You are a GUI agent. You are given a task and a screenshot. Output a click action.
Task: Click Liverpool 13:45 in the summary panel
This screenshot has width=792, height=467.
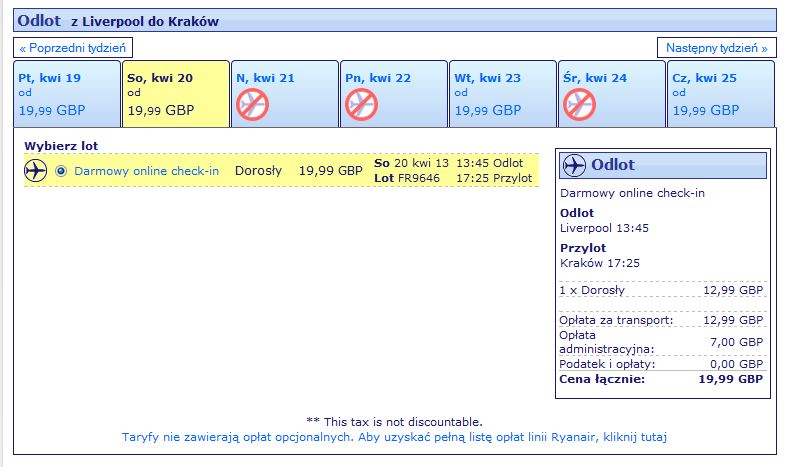pyautogui.click(x=604, y=228)
